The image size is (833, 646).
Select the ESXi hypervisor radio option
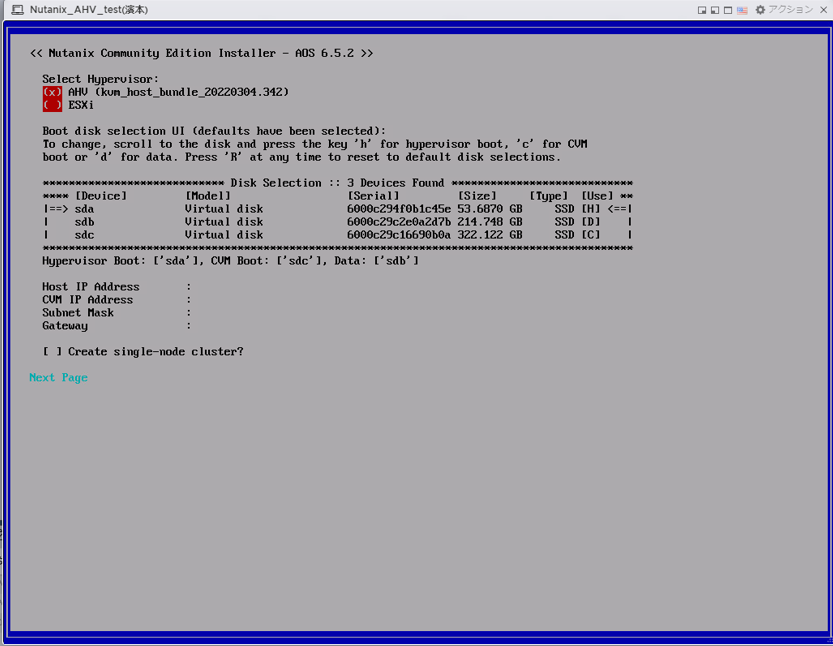pos(52,105)
